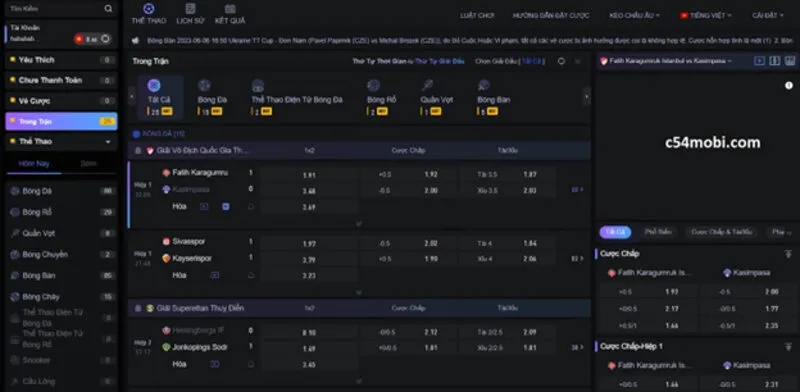Select the Phổ Biến filter button
Viewport: 800px width, 392px height.
(658, 232)
